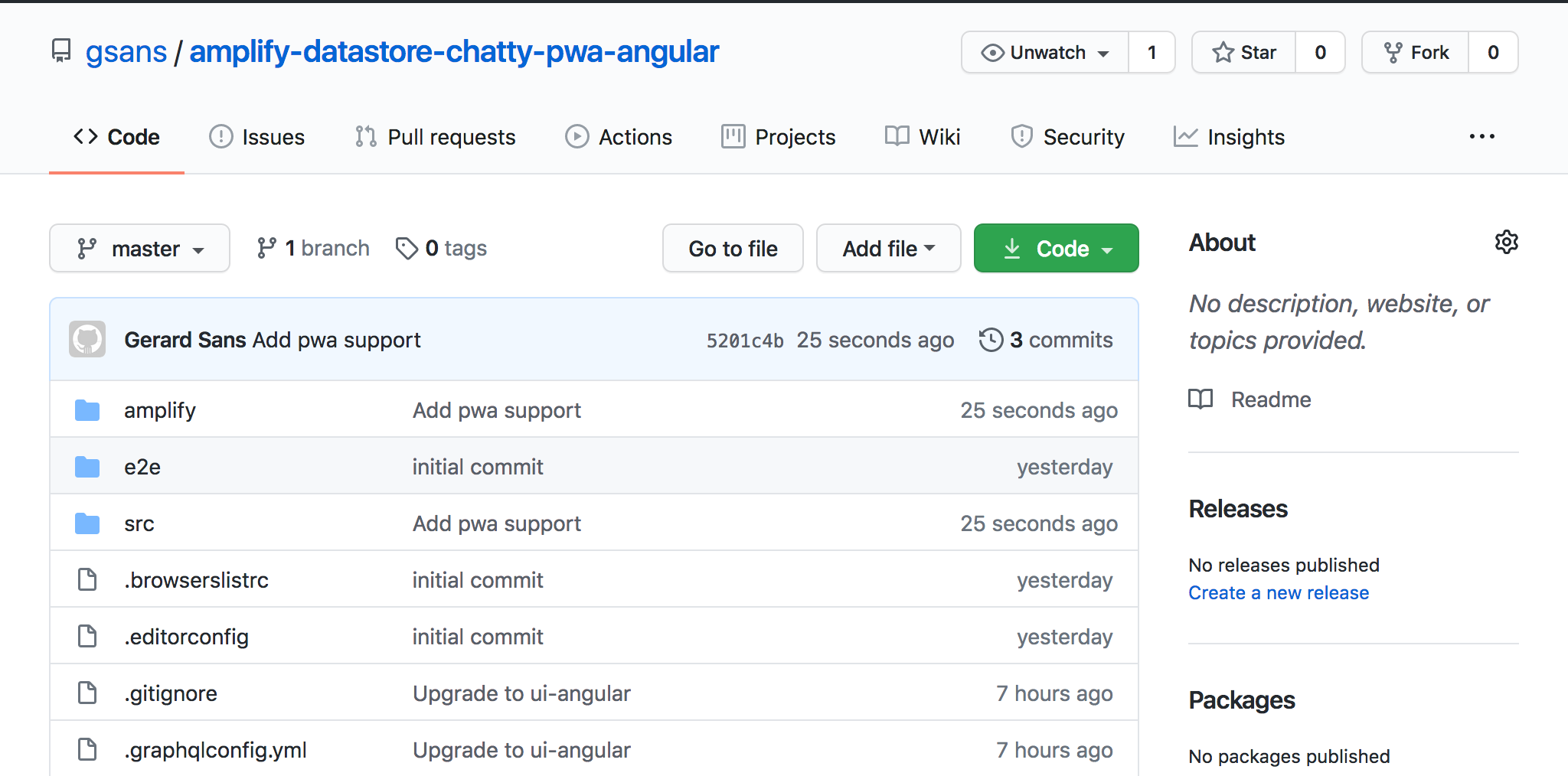Star this repository
This screenshot has height=776, width=1568.
(x=1244, y=52)
